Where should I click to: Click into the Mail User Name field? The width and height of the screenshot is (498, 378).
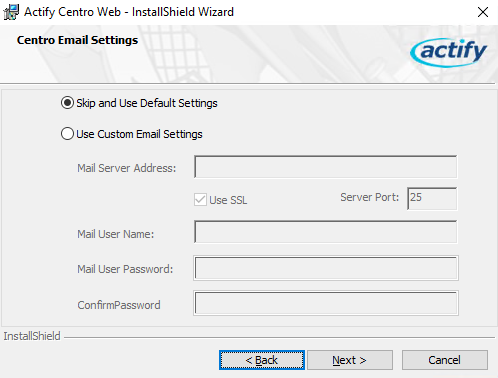tap(326, 232)
